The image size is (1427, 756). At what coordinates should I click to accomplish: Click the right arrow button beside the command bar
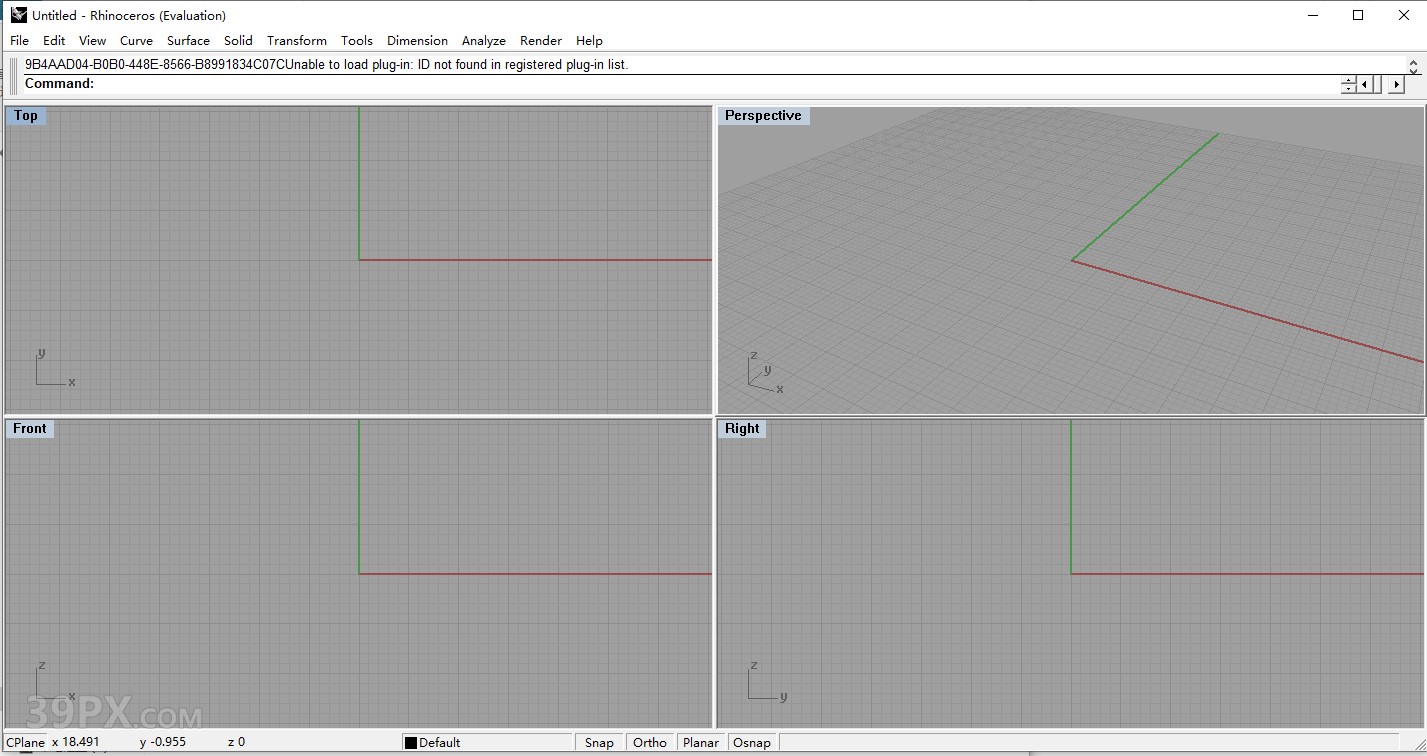[1396, 84]
